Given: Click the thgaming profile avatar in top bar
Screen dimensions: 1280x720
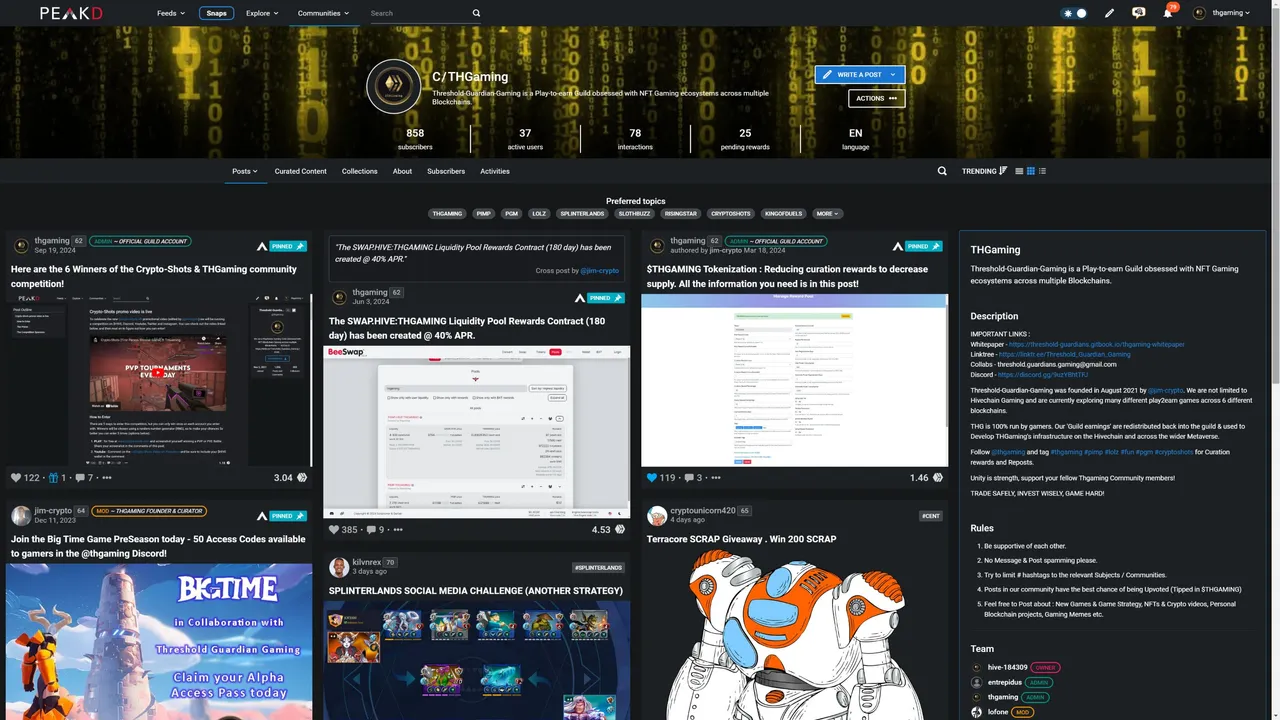Looking at the screenshot, I should tap(1199, 13).
